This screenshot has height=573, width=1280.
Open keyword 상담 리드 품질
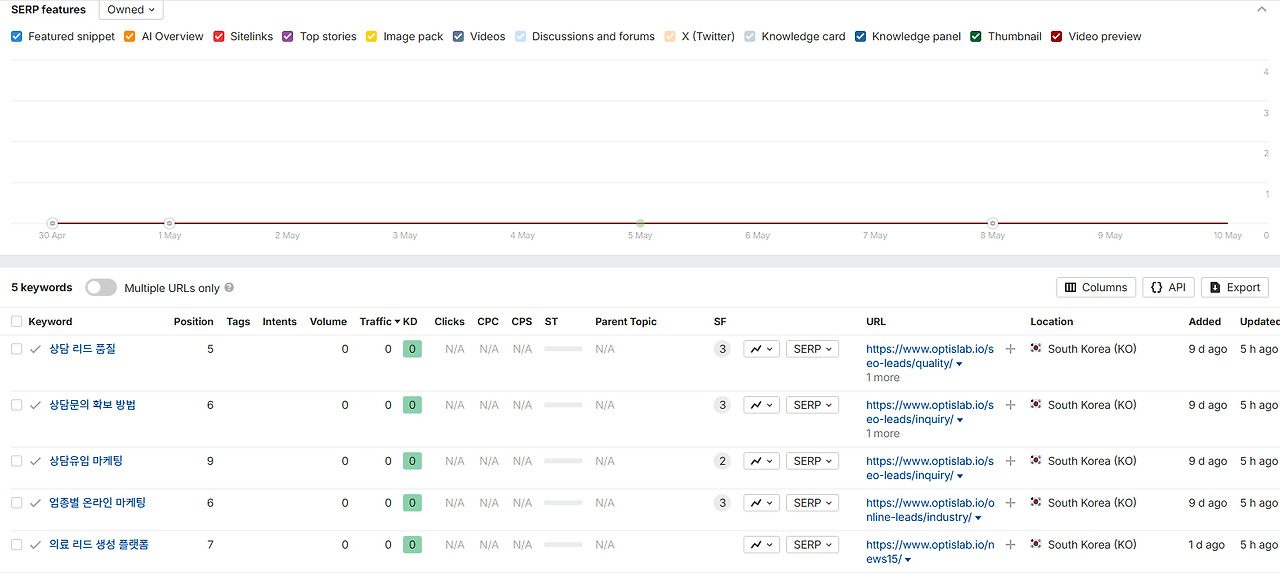(x=82, y=349)
